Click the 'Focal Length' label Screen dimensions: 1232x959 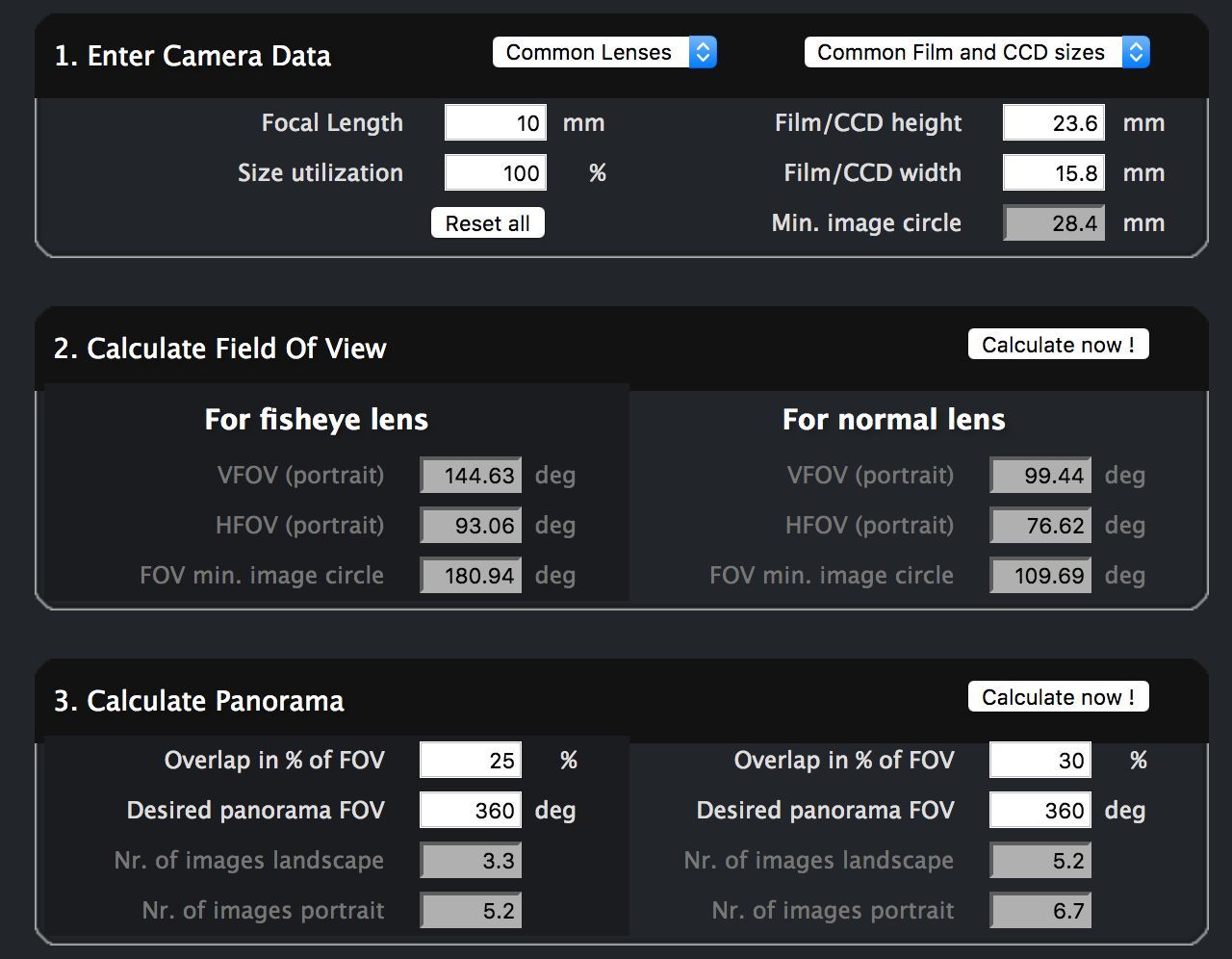[332, 123]
